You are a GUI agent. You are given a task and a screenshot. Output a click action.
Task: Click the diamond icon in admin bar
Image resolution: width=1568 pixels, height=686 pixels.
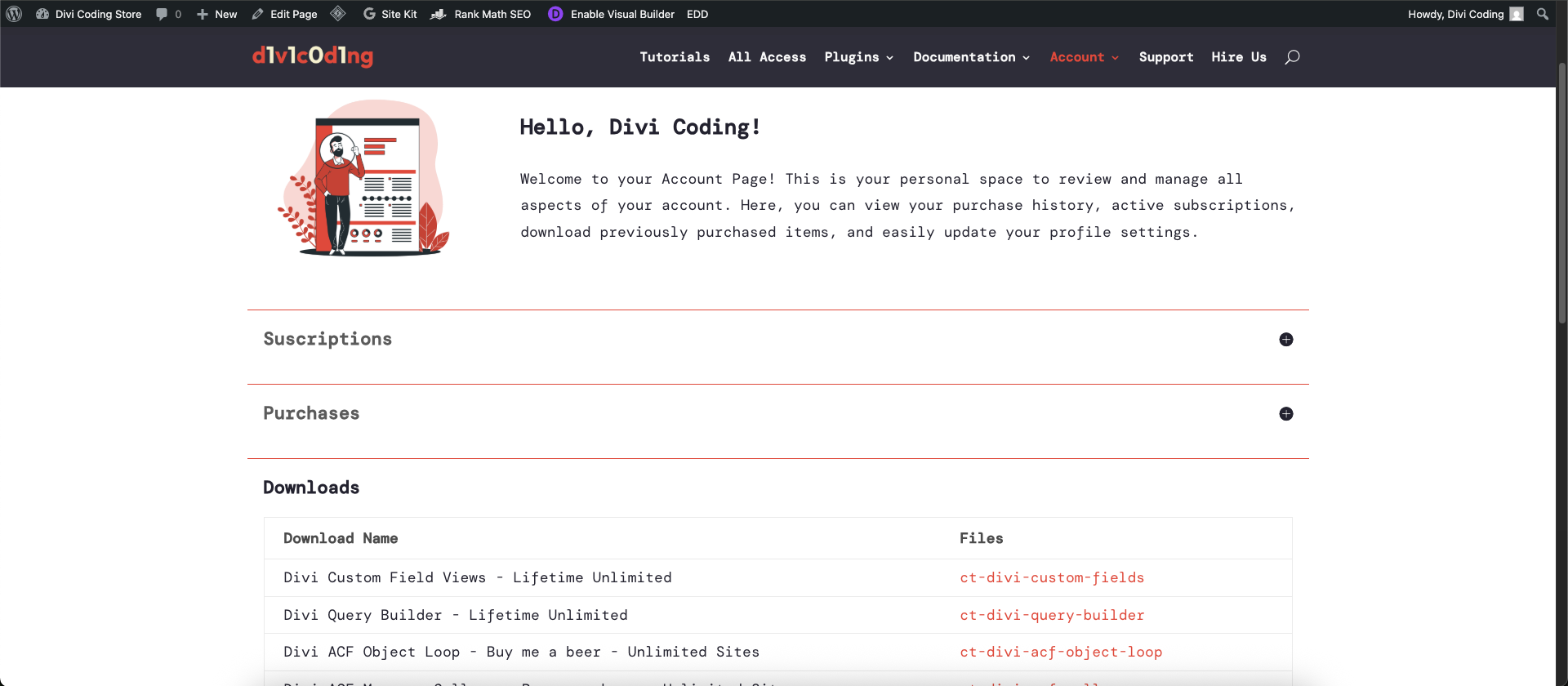[338, 14]
